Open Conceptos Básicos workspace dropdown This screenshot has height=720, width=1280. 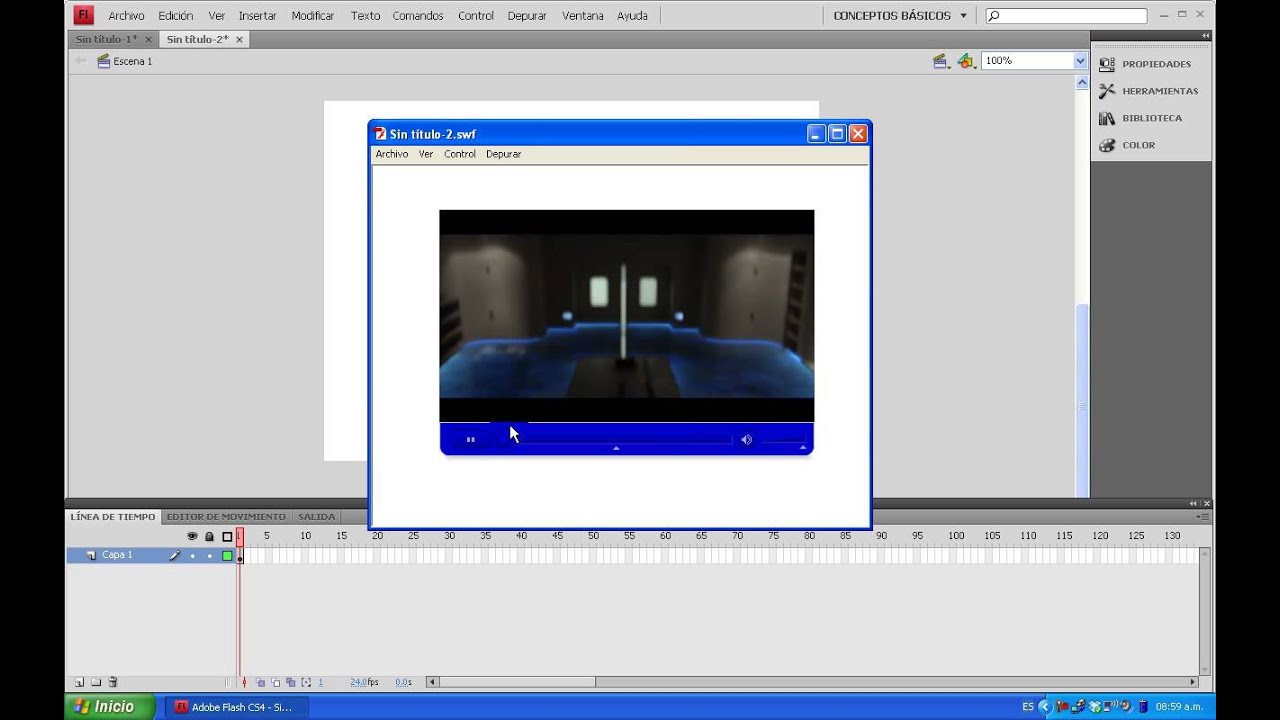[x=900, y=16]
